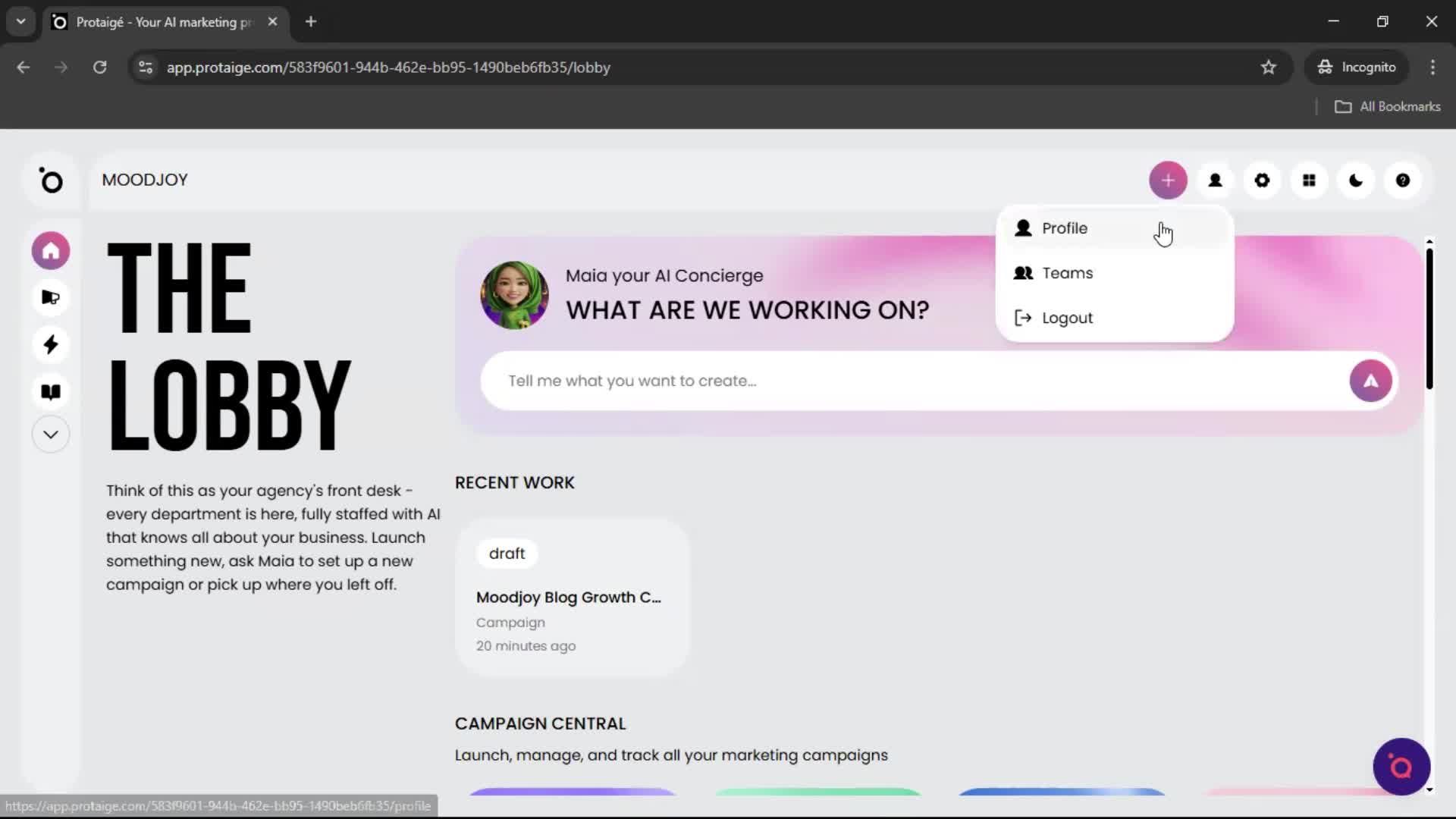Screen dimensions: 1456x819
Task: Open the book library icon in sidebar
Action: click(50, 392)
